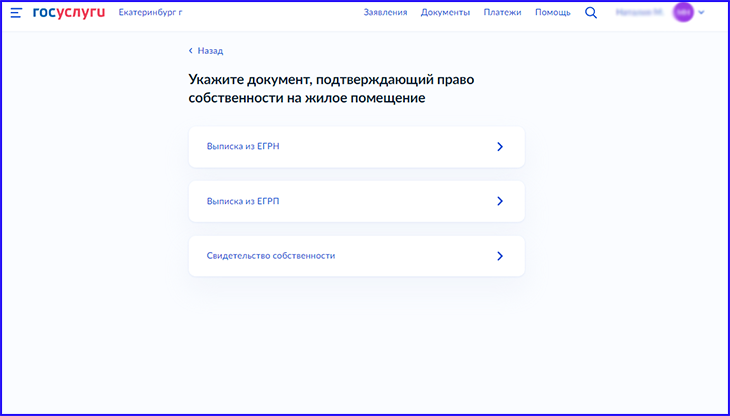Click the page heading about ownership document

pos(307,88)
